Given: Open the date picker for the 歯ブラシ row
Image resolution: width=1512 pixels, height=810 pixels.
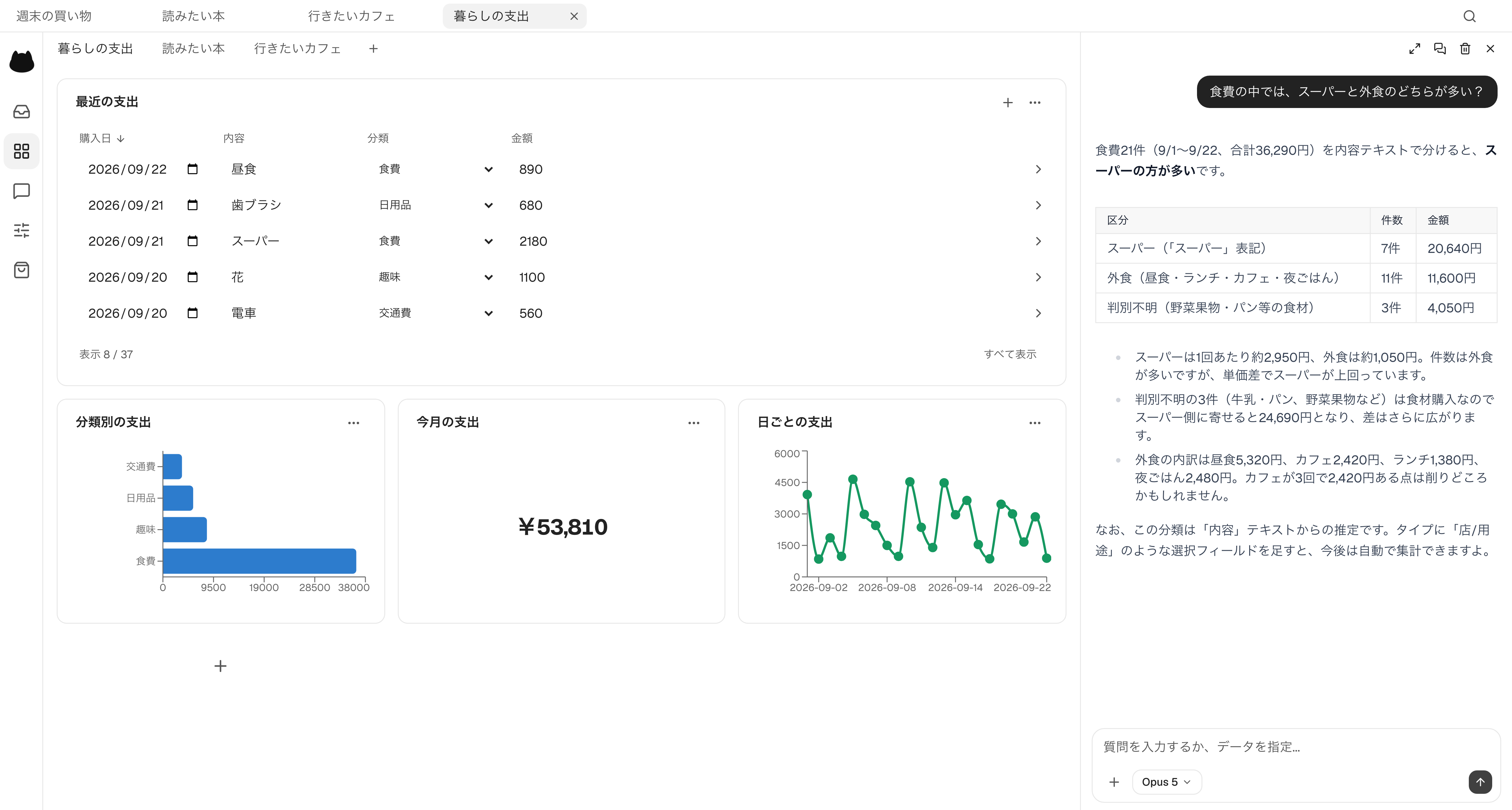Looking at the screenshot, I should point(193,205).
